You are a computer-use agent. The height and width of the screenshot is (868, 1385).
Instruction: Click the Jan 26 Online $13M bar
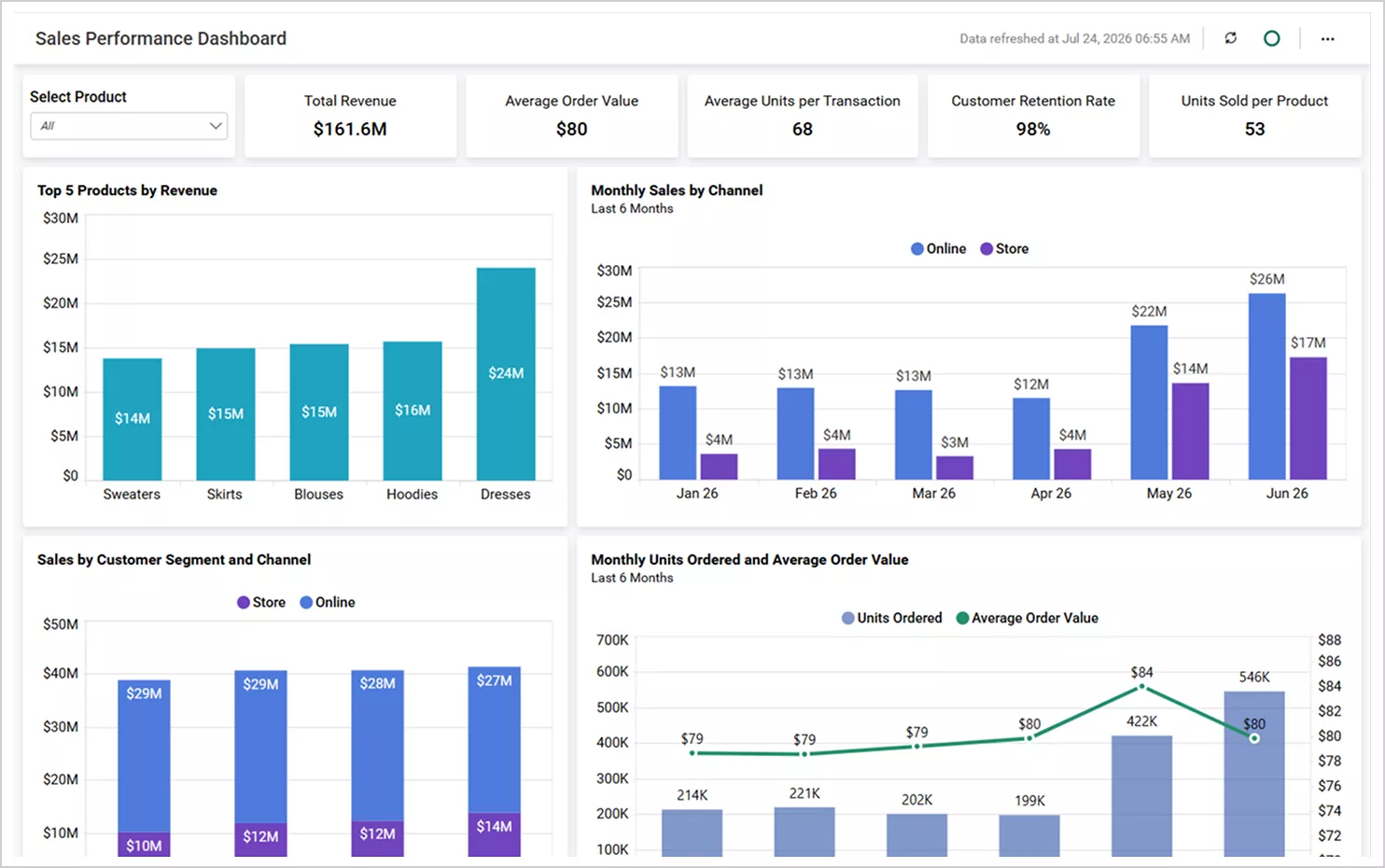tap(678, 433)
